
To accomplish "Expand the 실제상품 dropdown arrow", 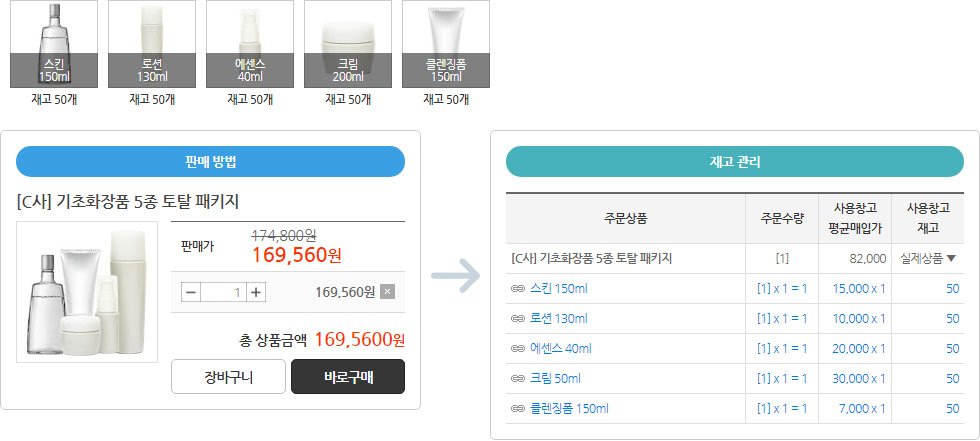I will [x=951, y=259].
